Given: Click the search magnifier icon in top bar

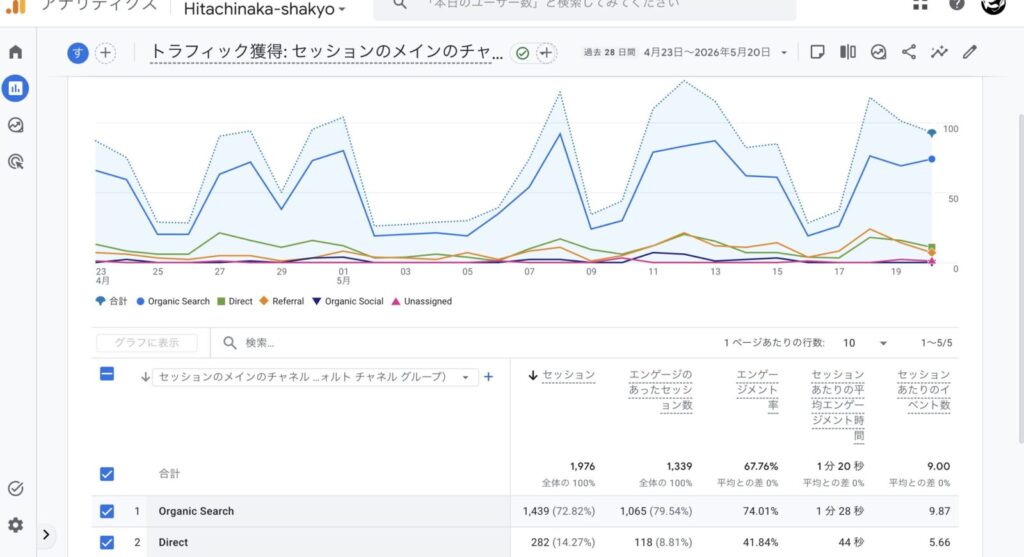Looking at the screenshot, I should coord(400,5).
